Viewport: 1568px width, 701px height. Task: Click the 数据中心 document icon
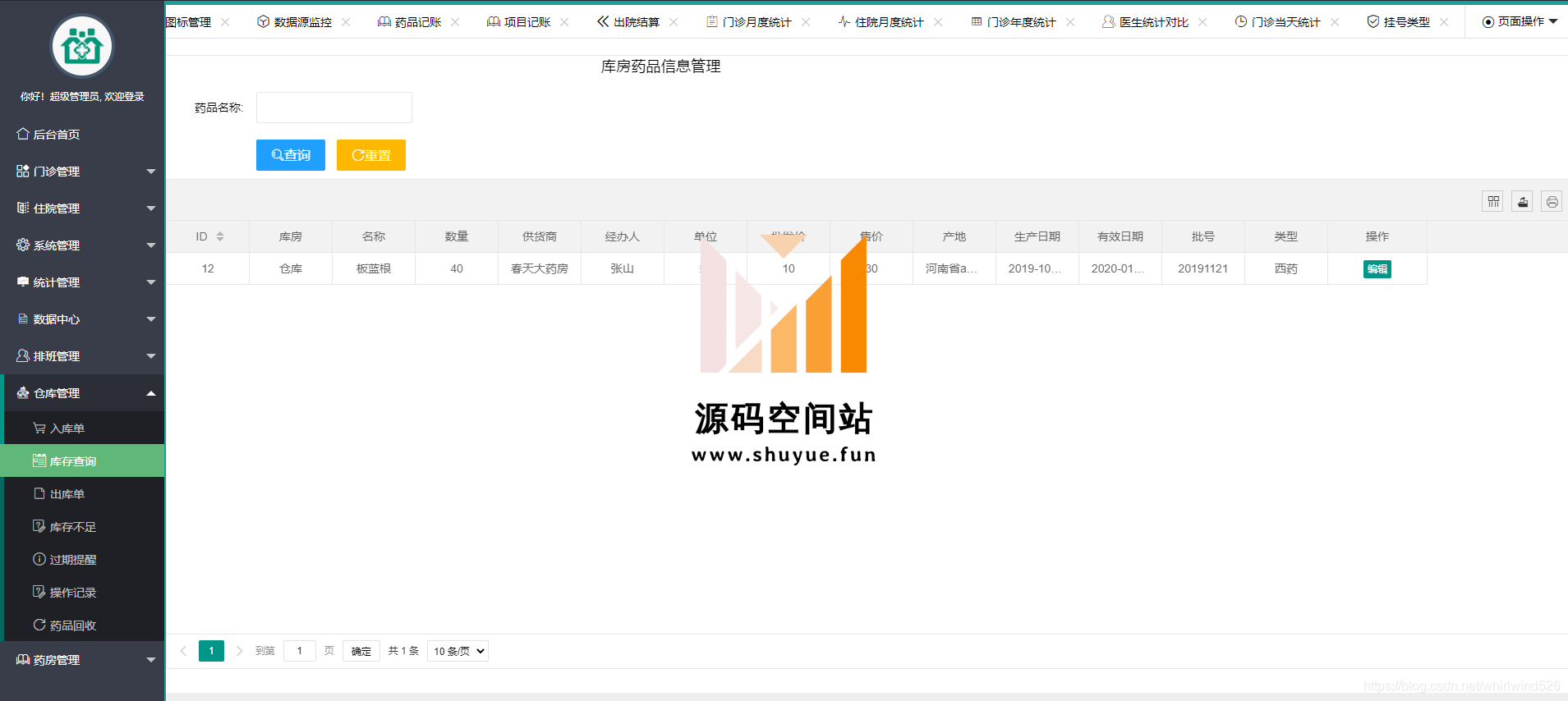point(23,318)
